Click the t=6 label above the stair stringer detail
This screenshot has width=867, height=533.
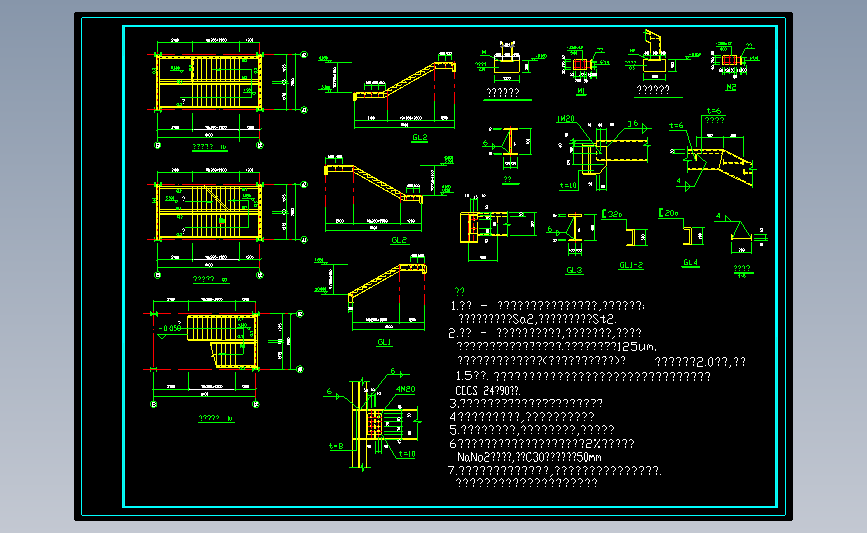coord(714,111)
